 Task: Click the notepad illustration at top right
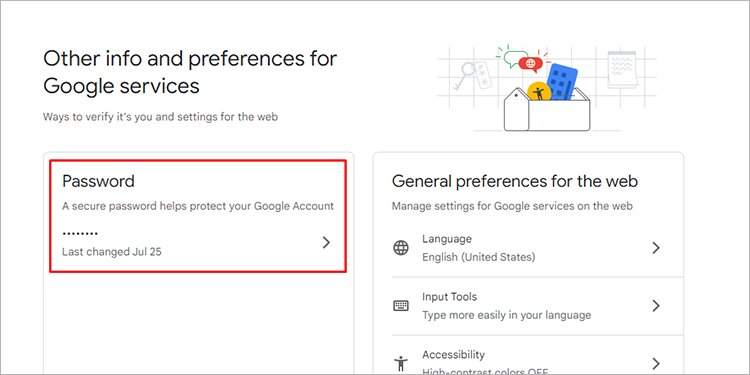click(622, 69)
